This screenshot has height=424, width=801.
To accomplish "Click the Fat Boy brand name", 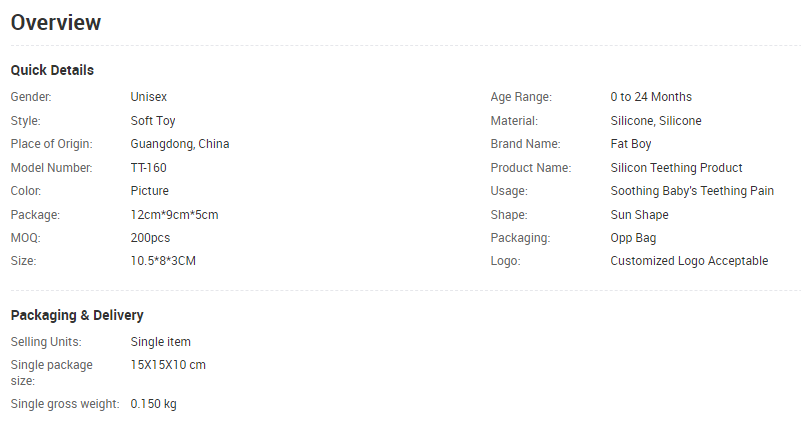I will pyautogui.click(x=631, y=144).
